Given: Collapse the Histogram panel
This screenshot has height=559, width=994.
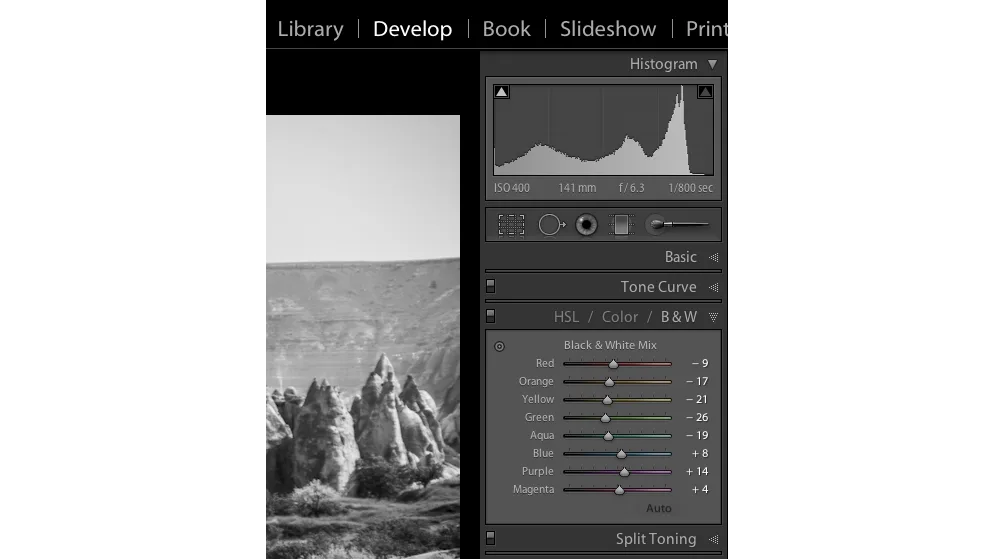Looking at the screenshot, I should (x=713, y=64).
